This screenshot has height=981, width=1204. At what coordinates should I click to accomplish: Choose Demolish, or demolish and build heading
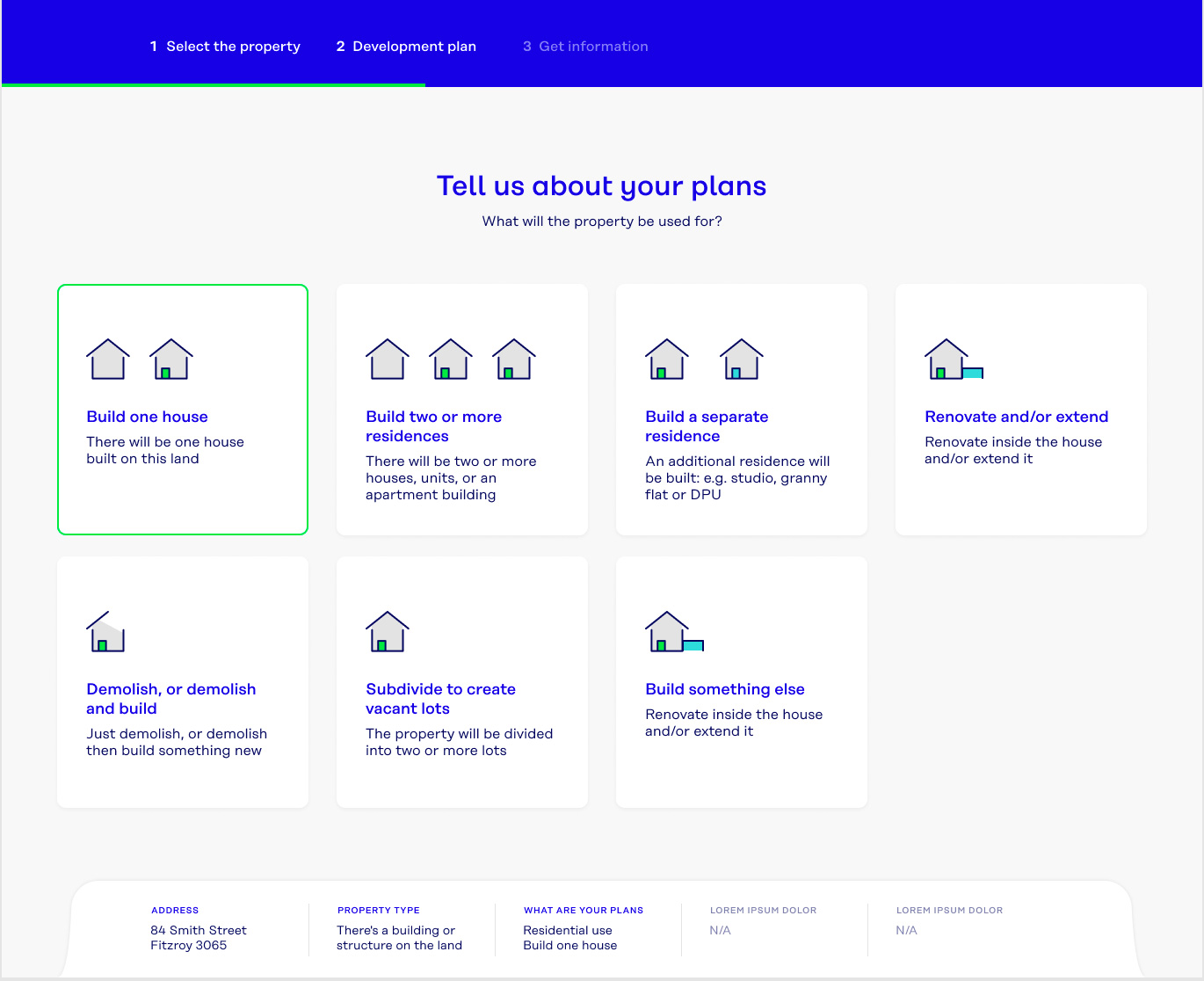point(171,699)
